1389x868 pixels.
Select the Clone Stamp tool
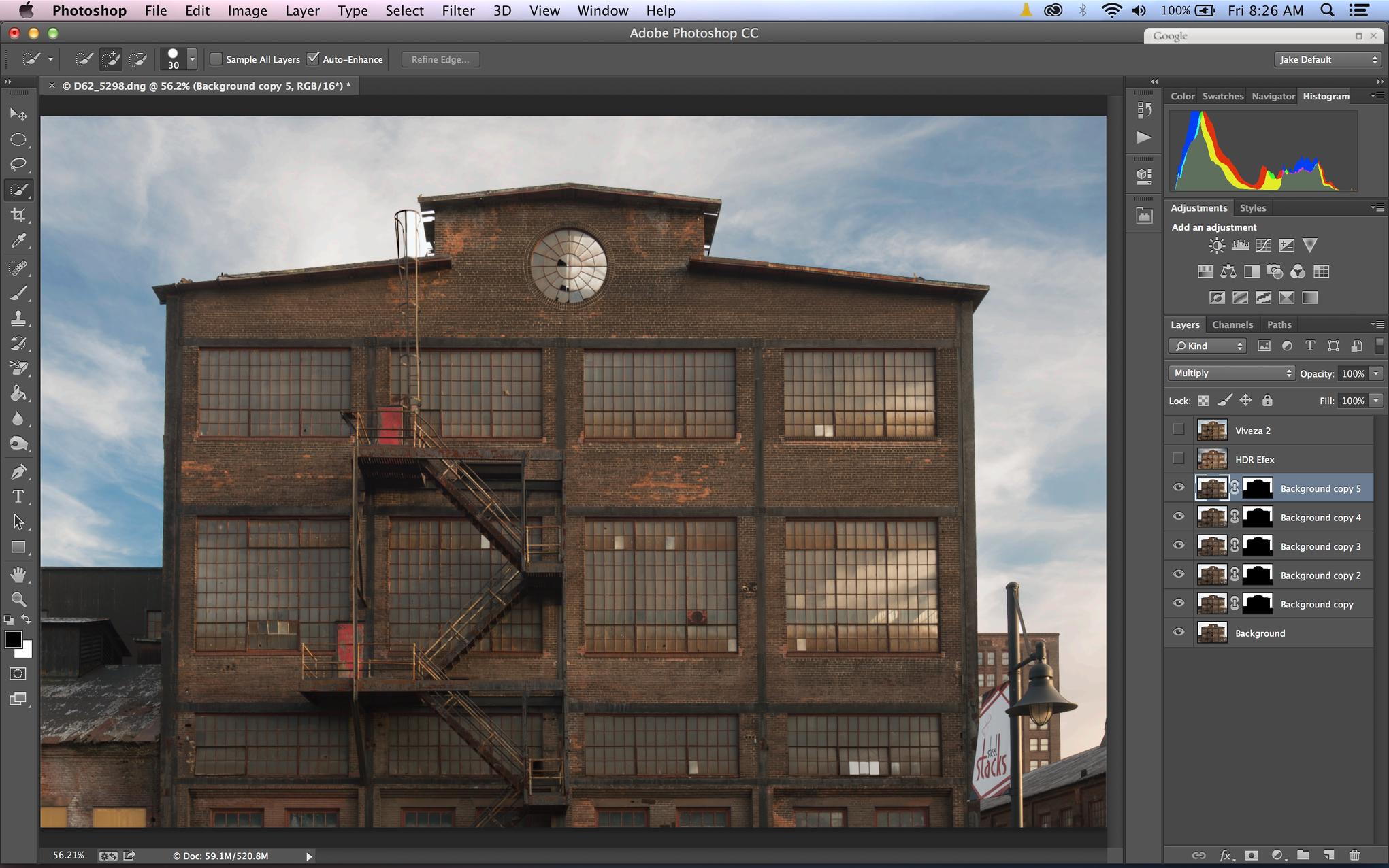coord(18,318)
